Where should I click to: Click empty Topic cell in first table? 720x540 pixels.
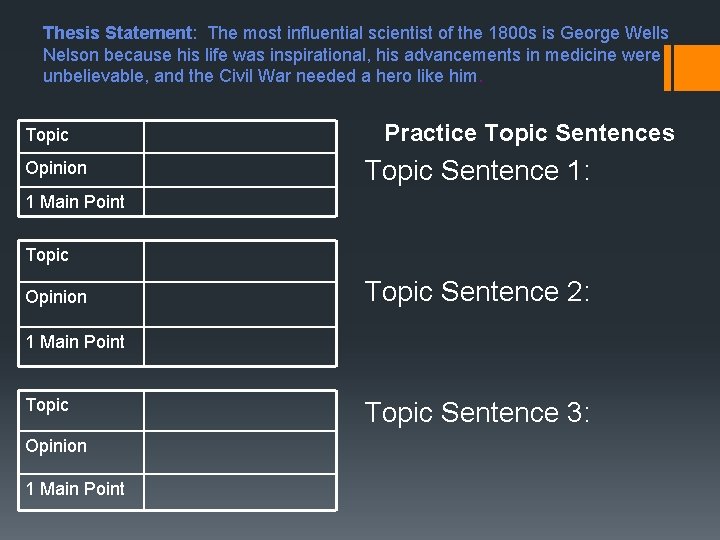240,137
